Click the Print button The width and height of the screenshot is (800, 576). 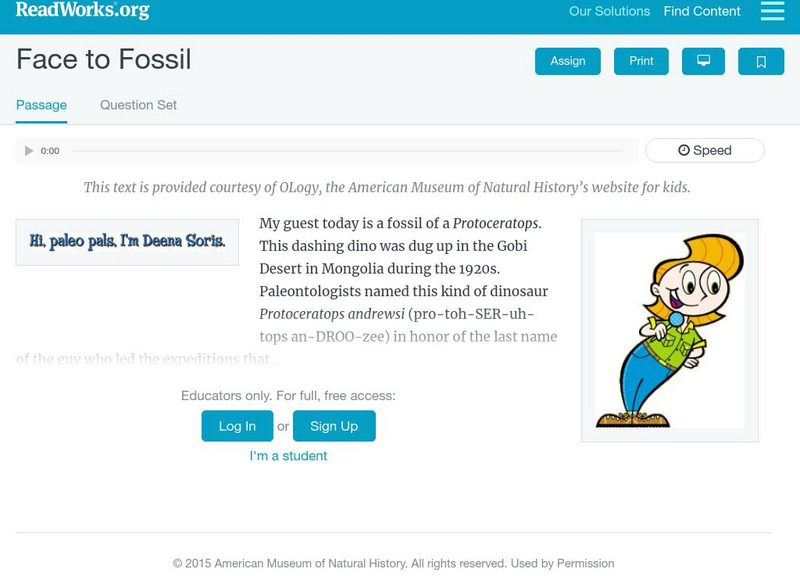641,61
